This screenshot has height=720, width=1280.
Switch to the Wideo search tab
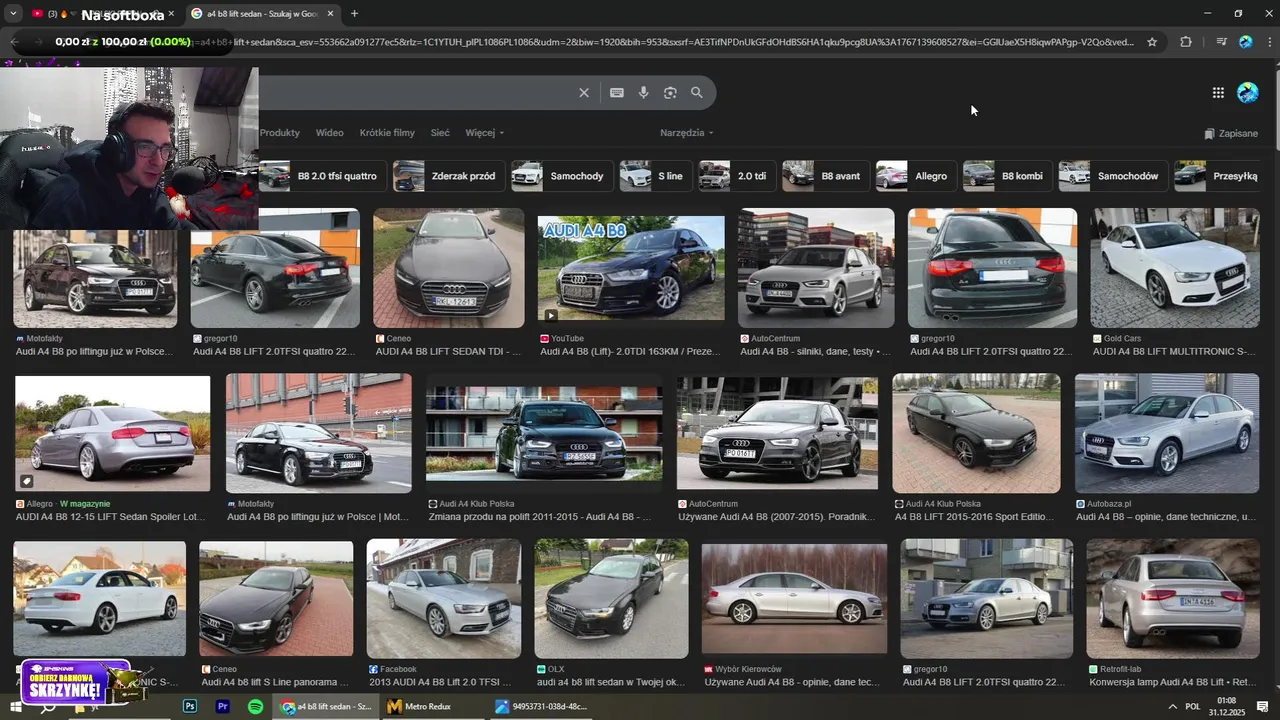(330, 133)
